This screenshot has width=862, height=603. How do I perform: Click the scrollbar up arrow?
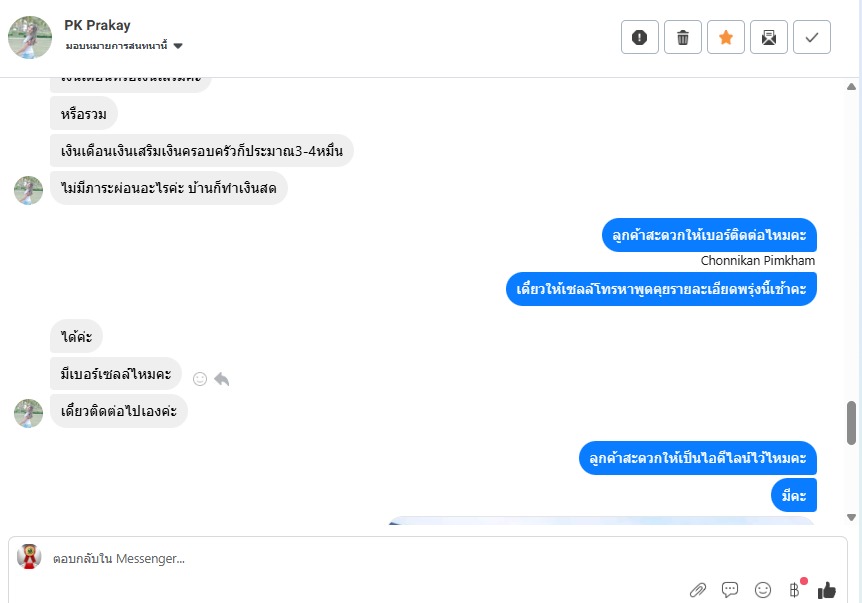pos(851,86)
